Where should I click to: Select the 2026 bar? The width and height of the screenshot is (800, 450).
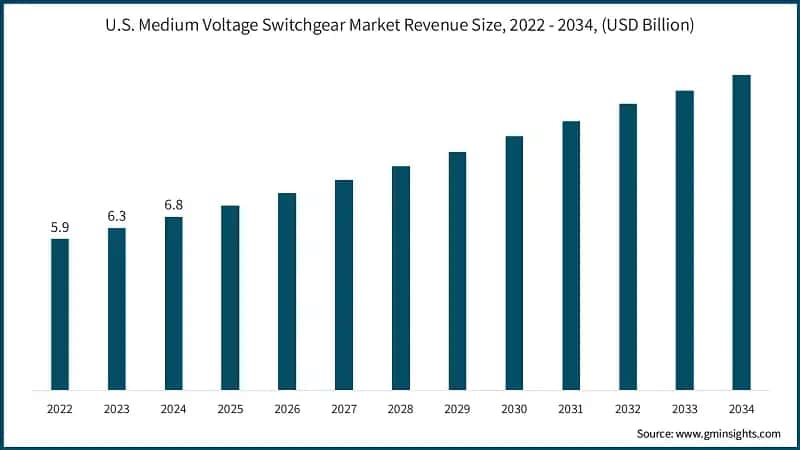pos(287,291)
